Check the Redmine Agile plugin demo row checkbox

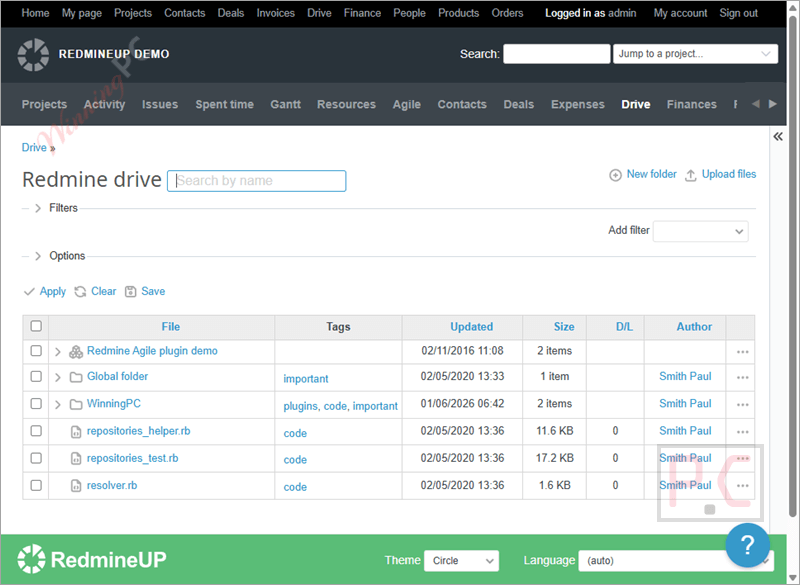click(36, 351)
